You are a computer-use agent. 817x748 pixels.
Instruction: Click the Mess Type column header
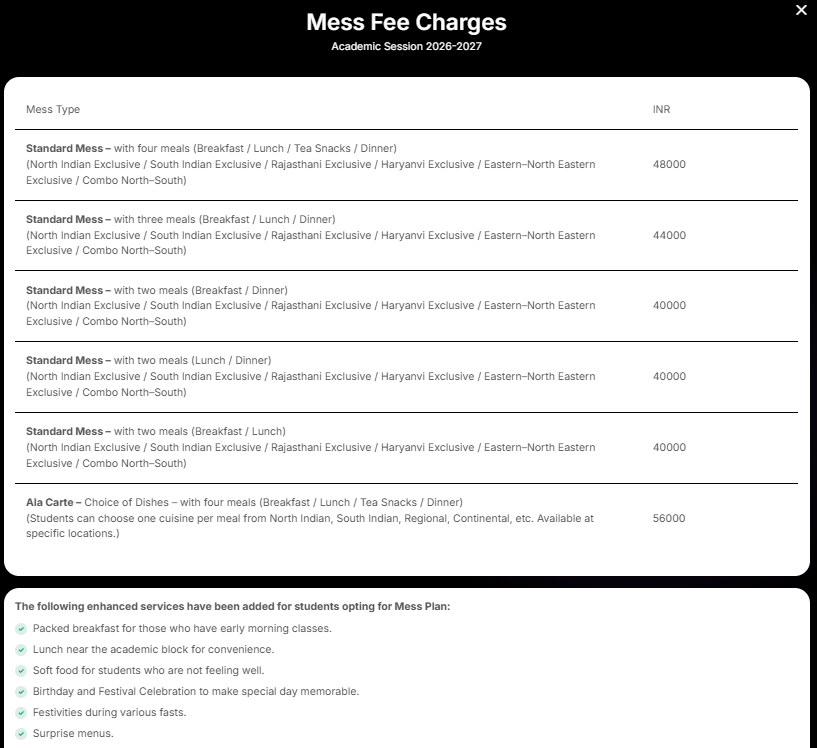(x=52, y=109)
